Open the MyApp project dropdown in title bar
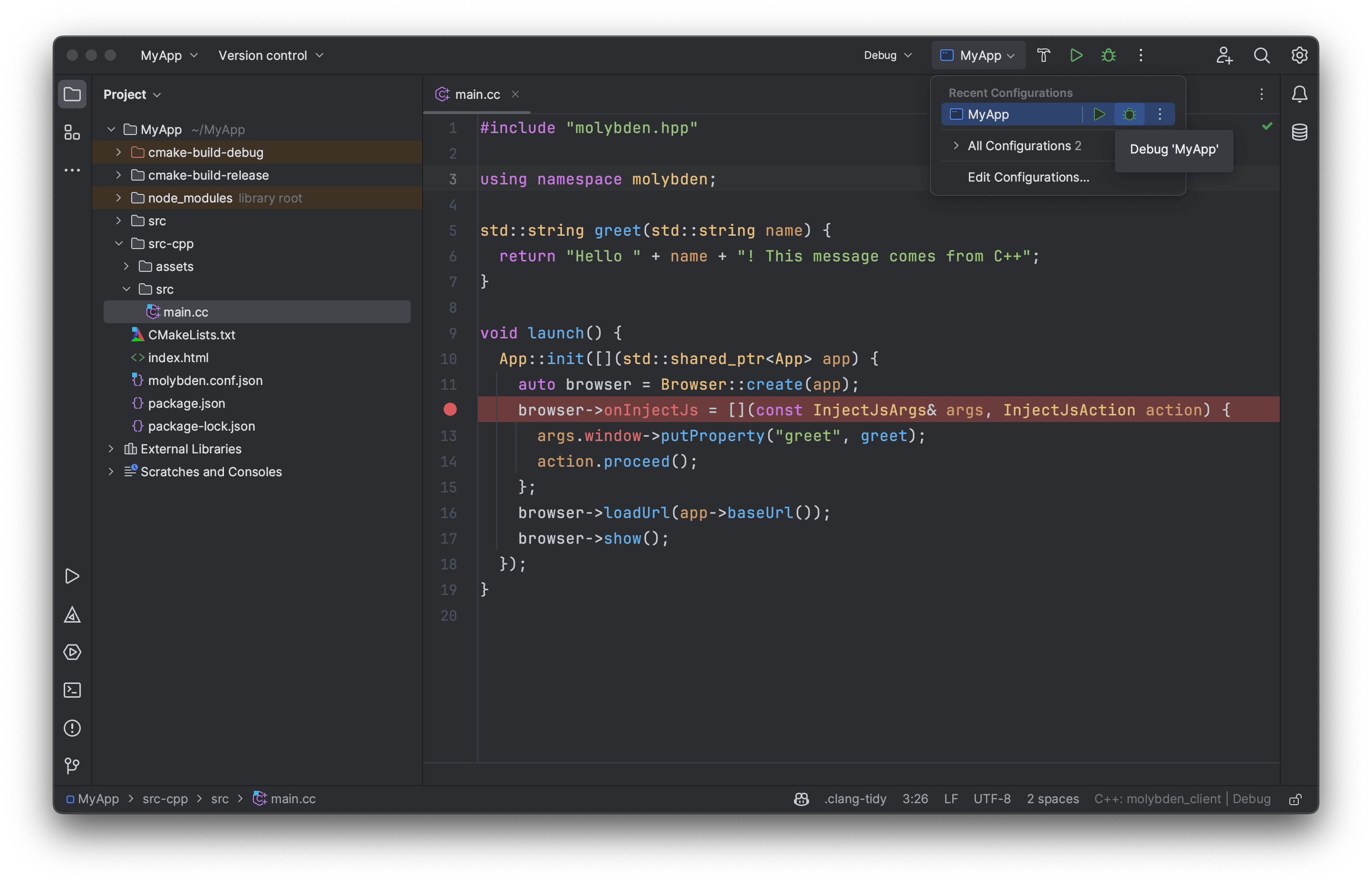This screenshot has height=884, width=1372. (169, 55)
